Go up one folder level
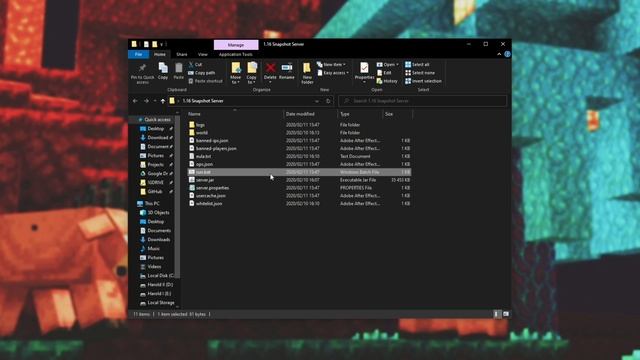 (162, 101)
